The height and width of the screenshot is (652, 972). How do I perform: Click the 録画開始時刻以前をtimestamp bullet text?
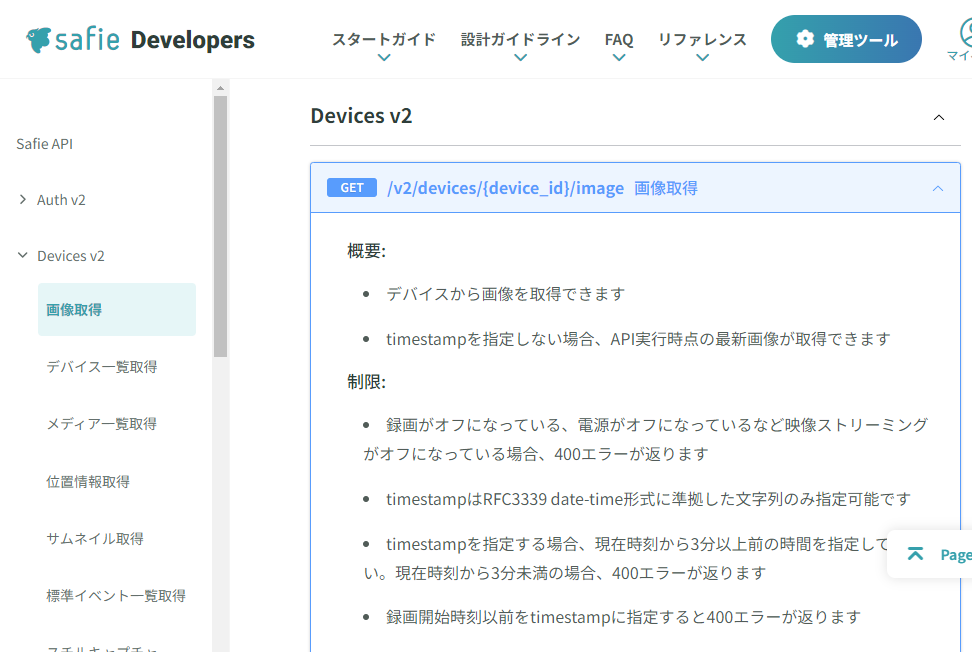624,617
